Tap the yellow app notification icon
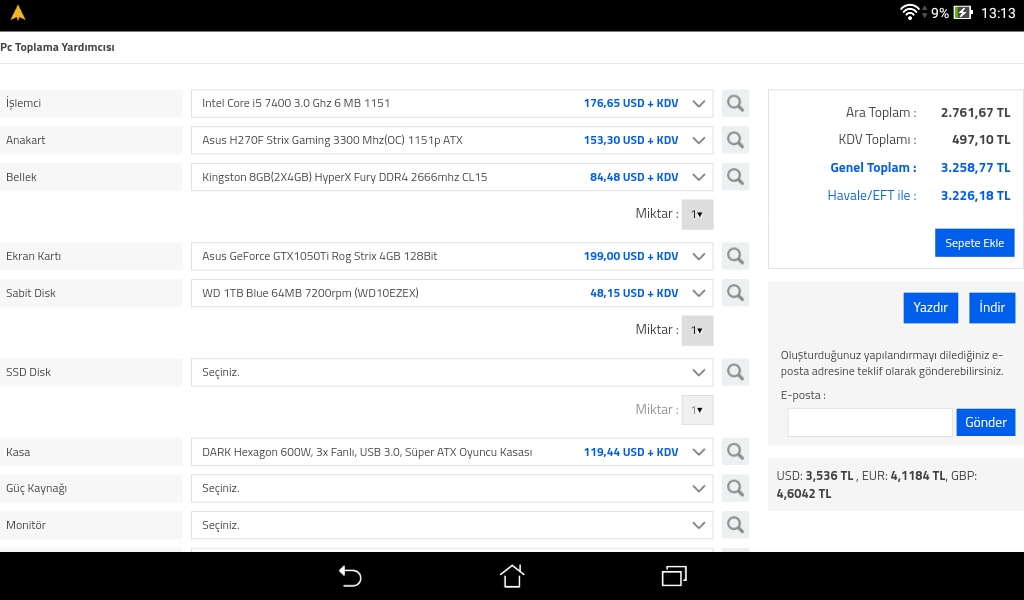 point(18,12)
